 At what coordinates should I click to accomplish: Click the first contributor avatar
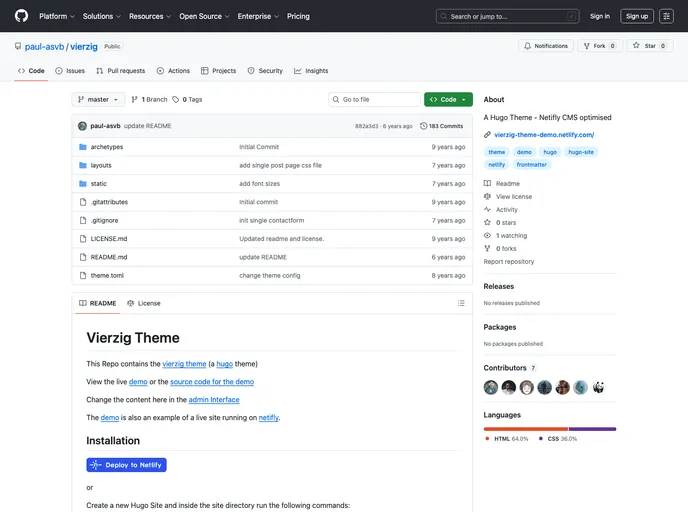[x=491, y=387]
